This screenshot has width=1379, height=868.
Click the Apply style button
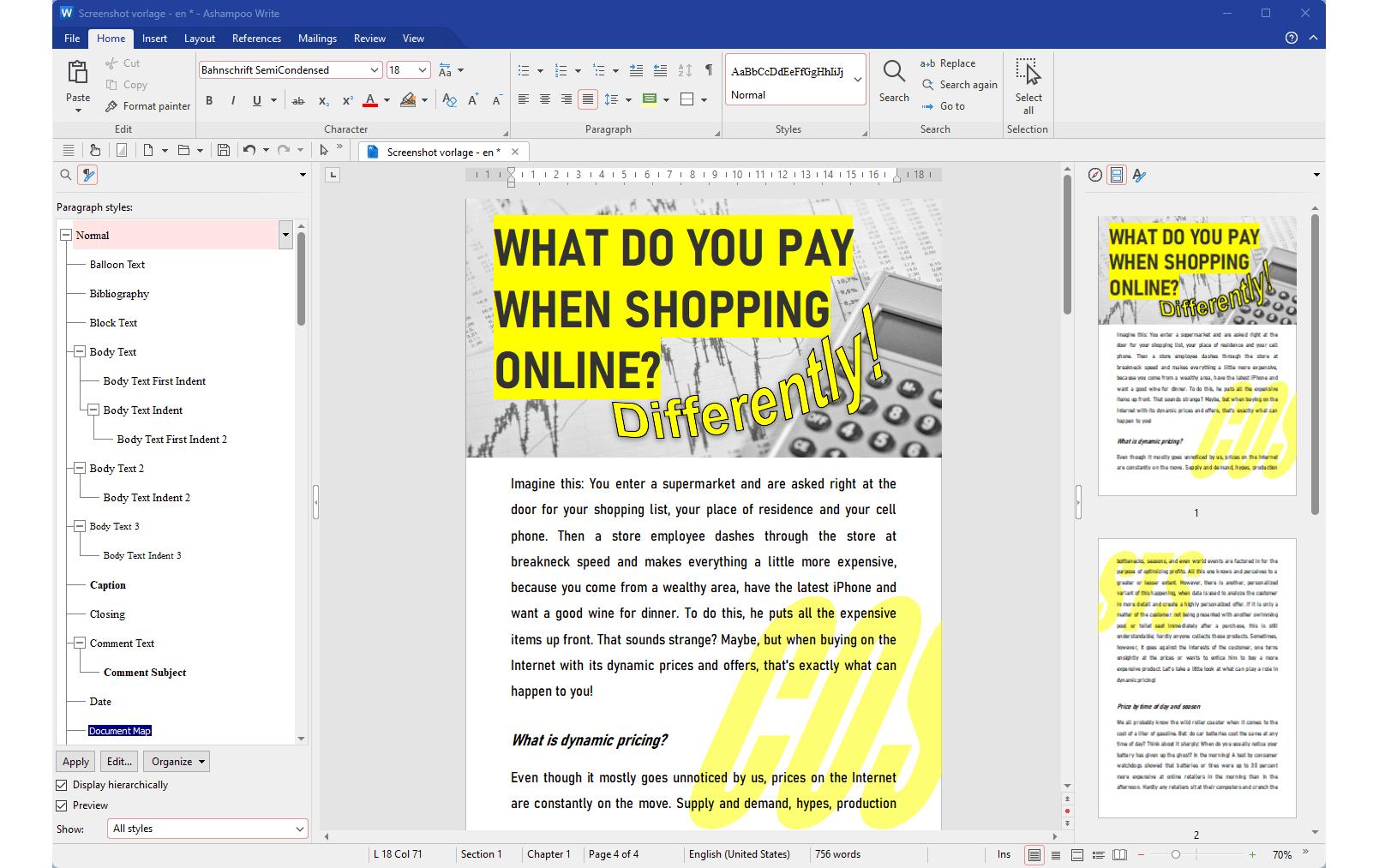point(75,762)
